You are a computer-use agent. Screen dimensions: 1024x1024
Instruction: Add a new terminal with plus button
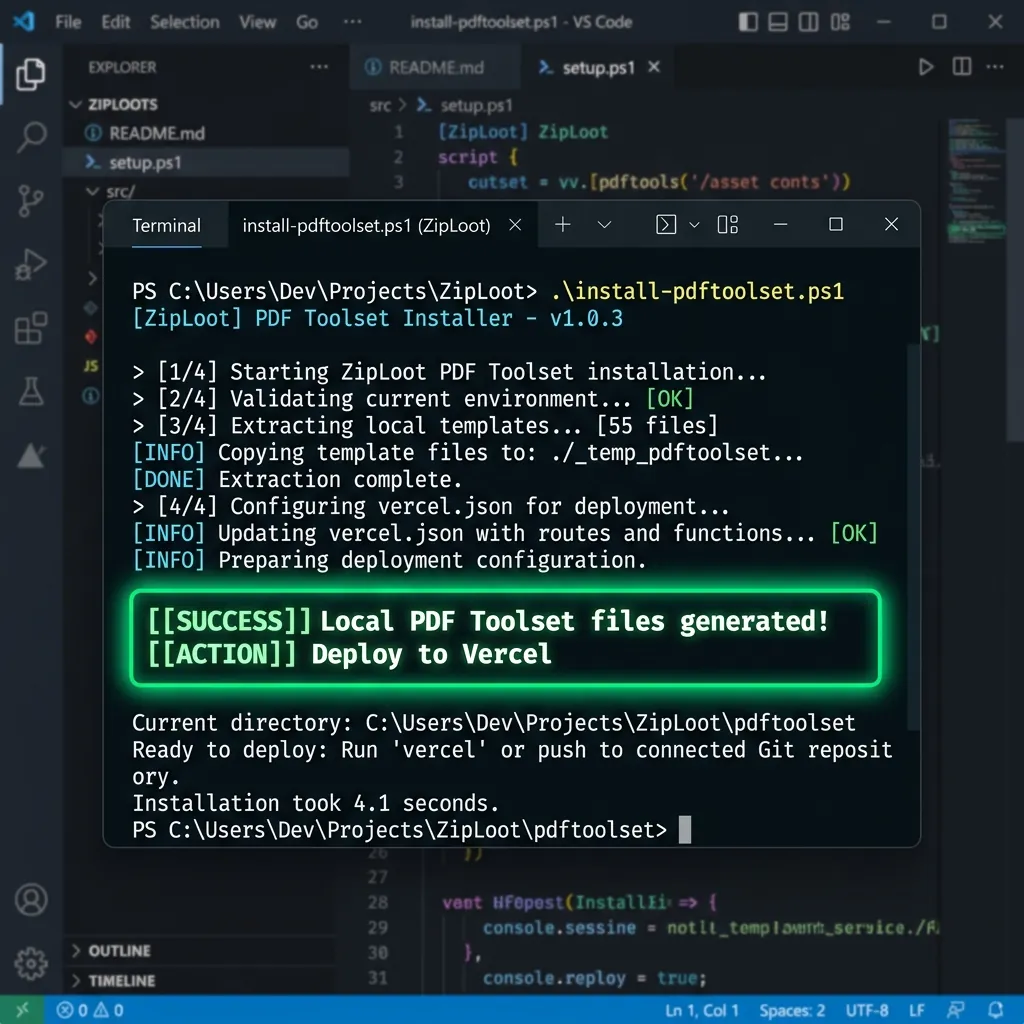click(562, 225)
